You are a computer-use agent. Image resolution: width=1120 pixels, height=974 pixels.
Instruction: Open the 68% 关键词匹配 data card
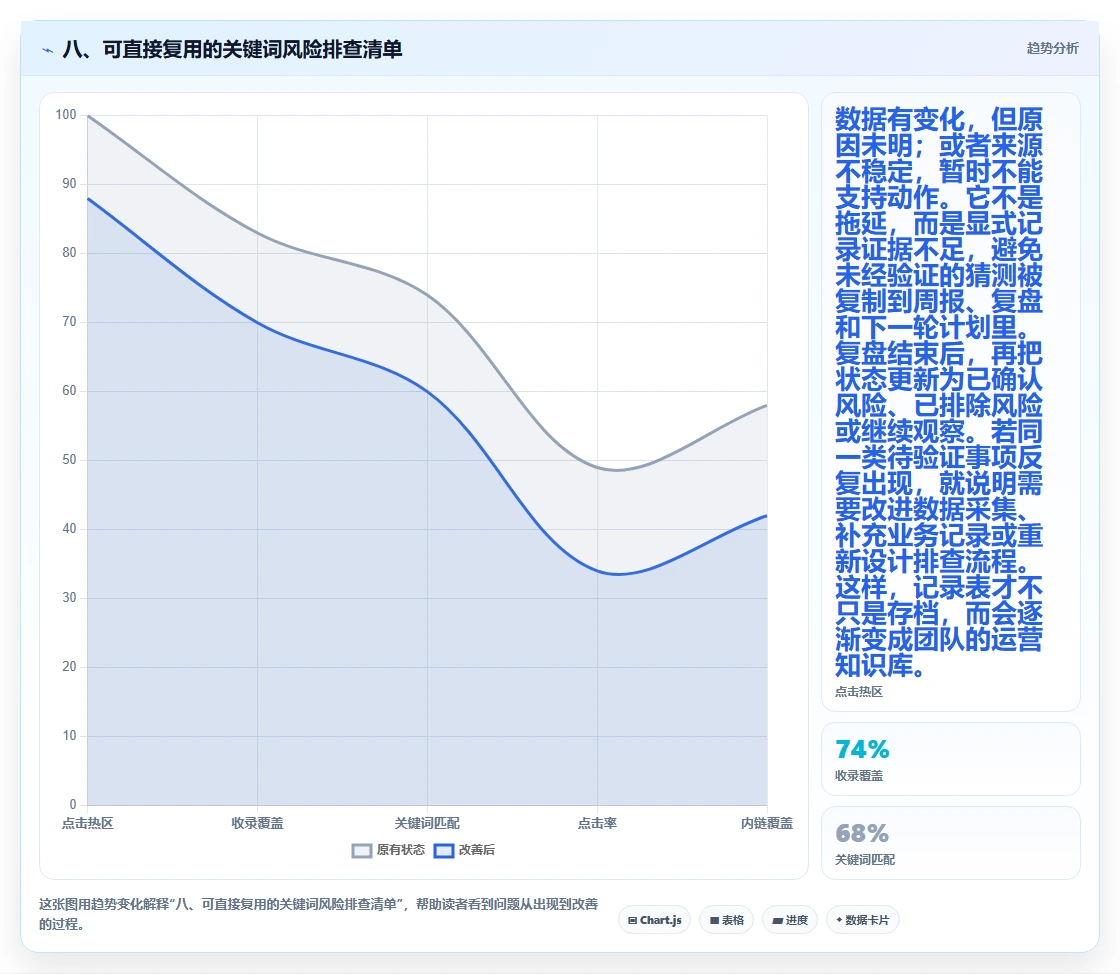pyautogui.click(x=951, y=843)
